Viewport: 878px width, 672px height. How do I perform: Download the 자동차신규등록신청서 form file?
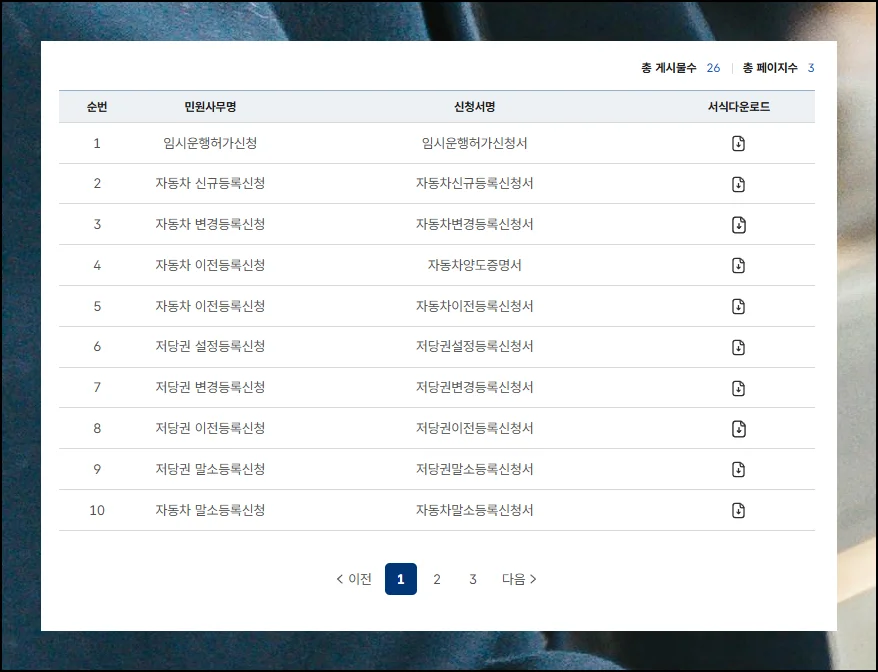(738, 184)
